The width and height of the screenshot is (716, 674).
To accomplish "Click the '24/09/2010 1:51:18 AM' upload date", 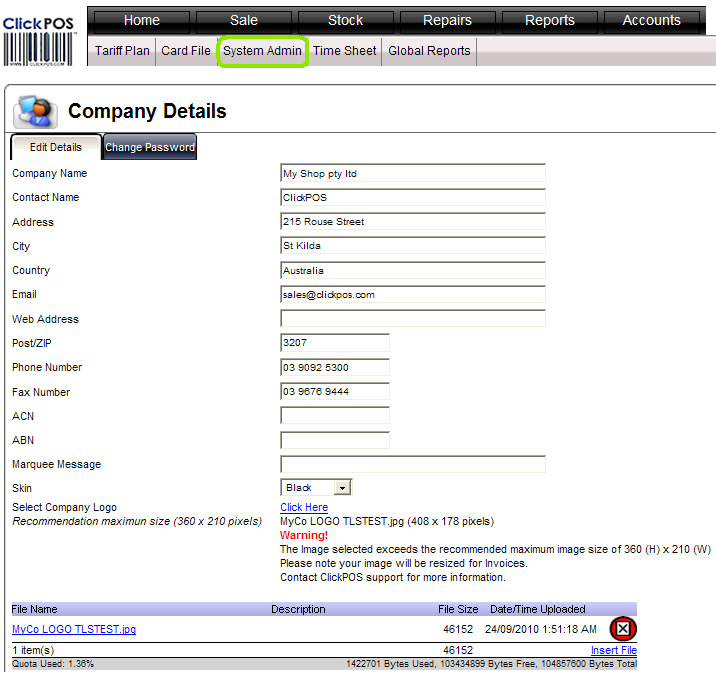I will pos(541,629).
